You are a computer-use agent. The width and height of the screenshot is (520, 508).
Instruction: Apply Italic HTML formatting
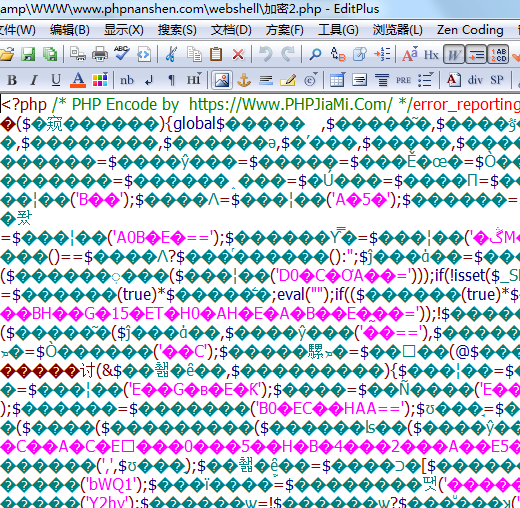coord(34,80)
